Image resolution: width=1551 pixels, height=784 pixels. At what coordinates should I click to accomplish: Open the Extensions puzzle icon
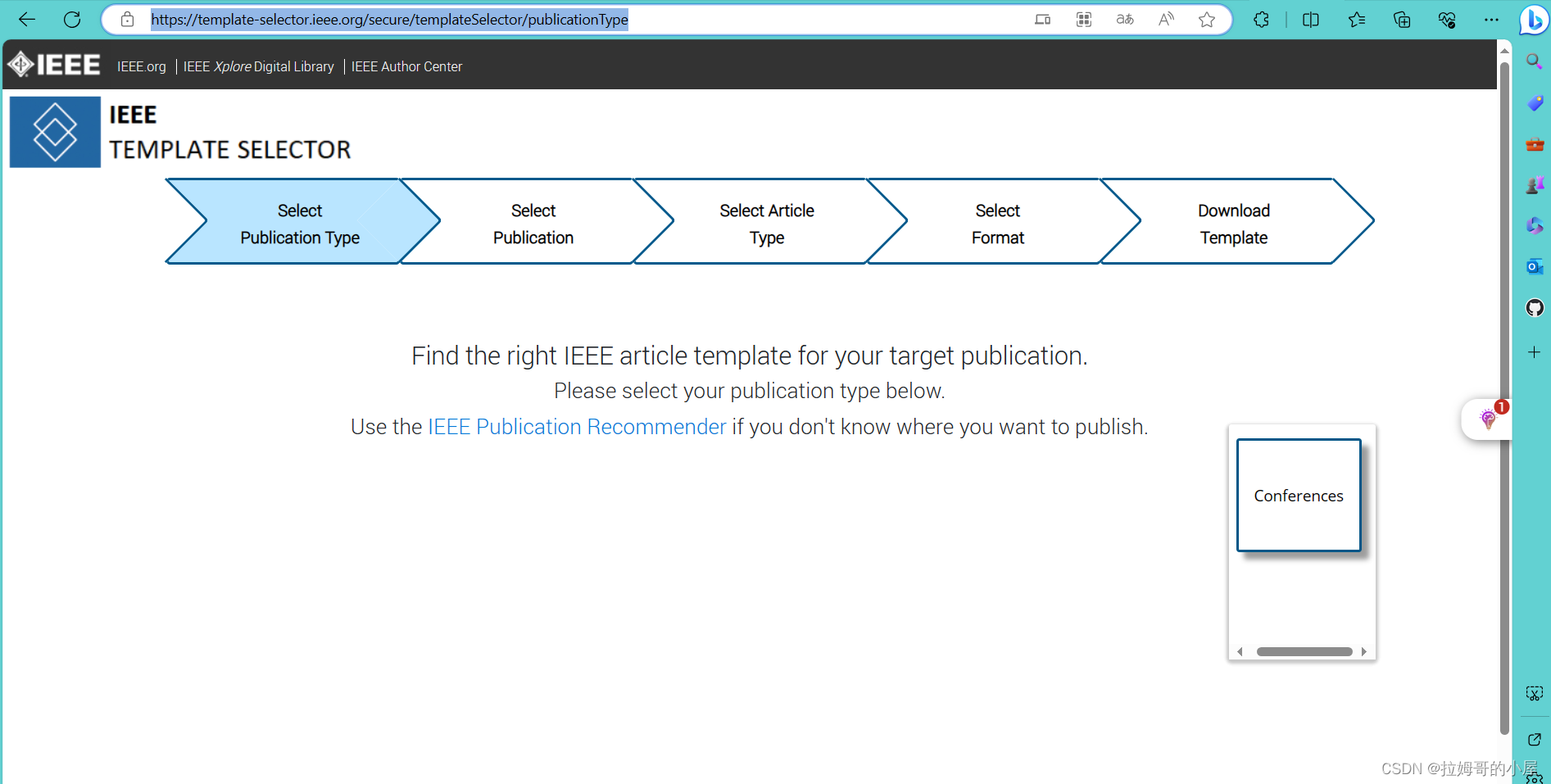pyautogui.click(x=1262, y=20)
